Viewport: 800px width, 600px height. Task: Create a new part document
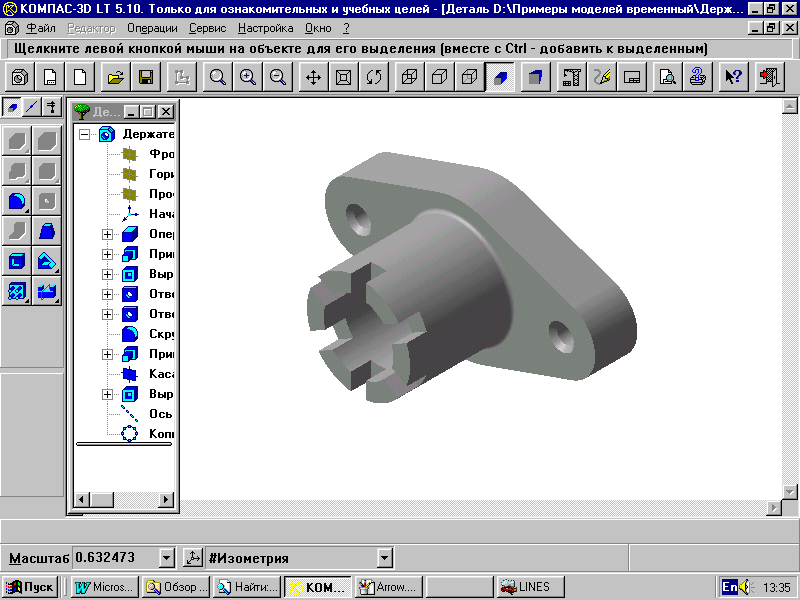pos(20,77)
